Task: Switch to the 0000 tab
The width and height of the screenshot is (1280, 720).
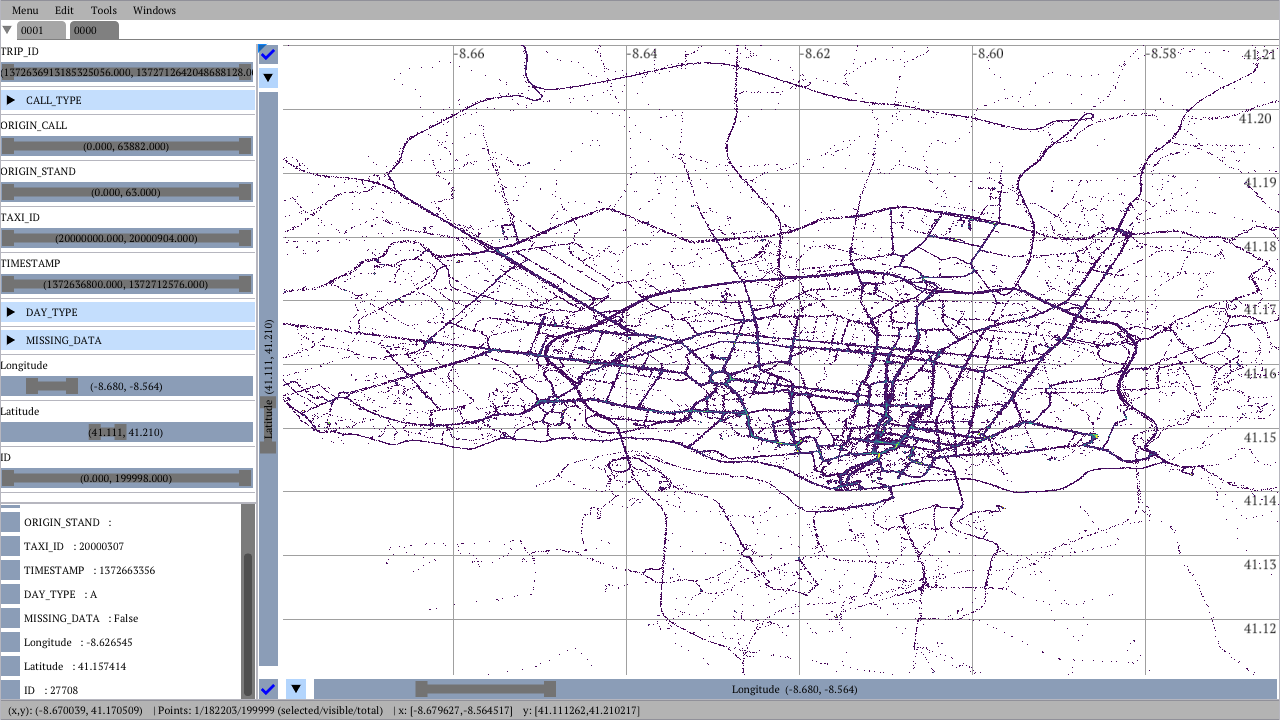Action: (94, 30)
